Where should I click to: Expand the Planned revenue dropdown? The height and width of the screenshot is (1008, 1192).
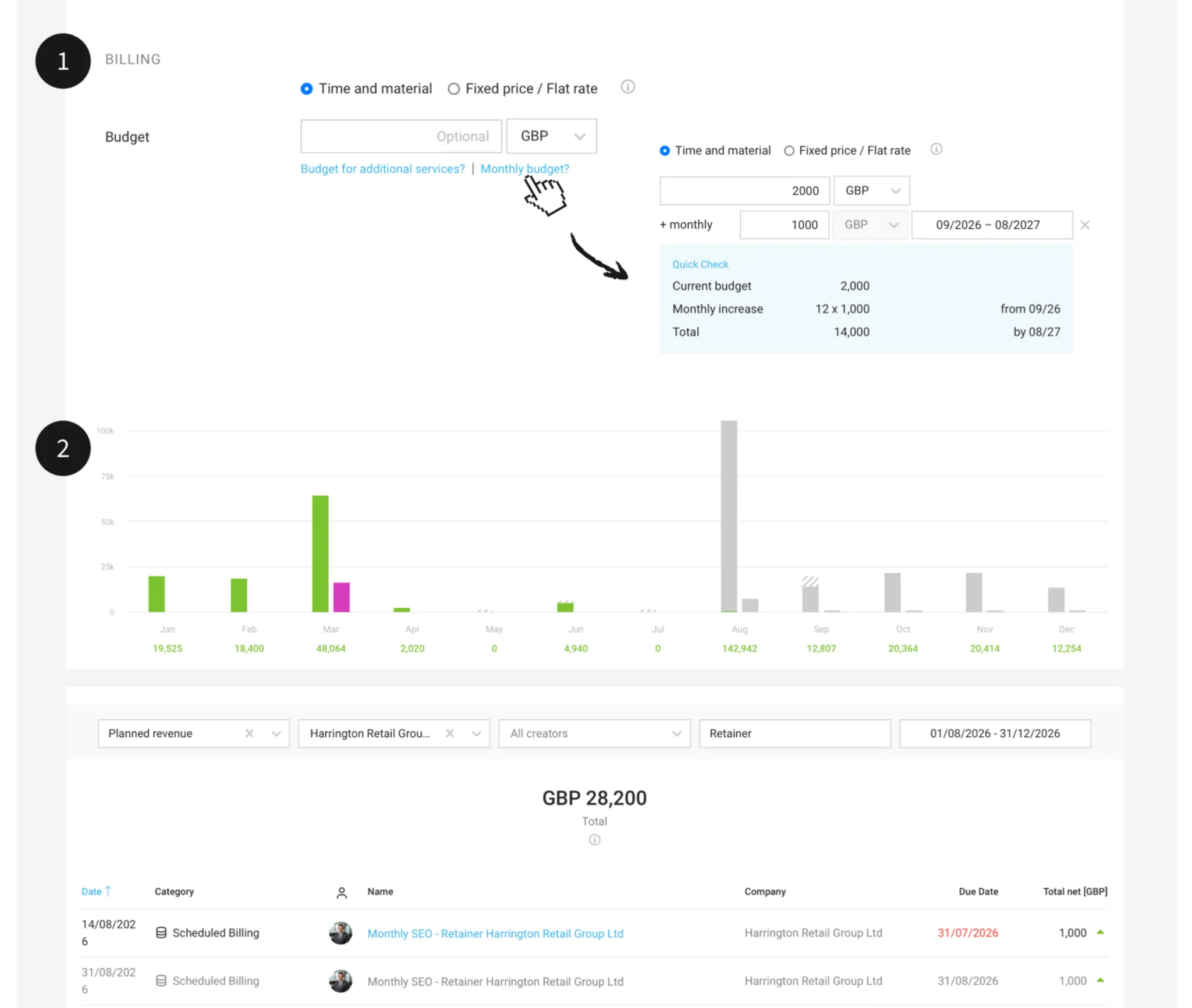tap(276, 733)
